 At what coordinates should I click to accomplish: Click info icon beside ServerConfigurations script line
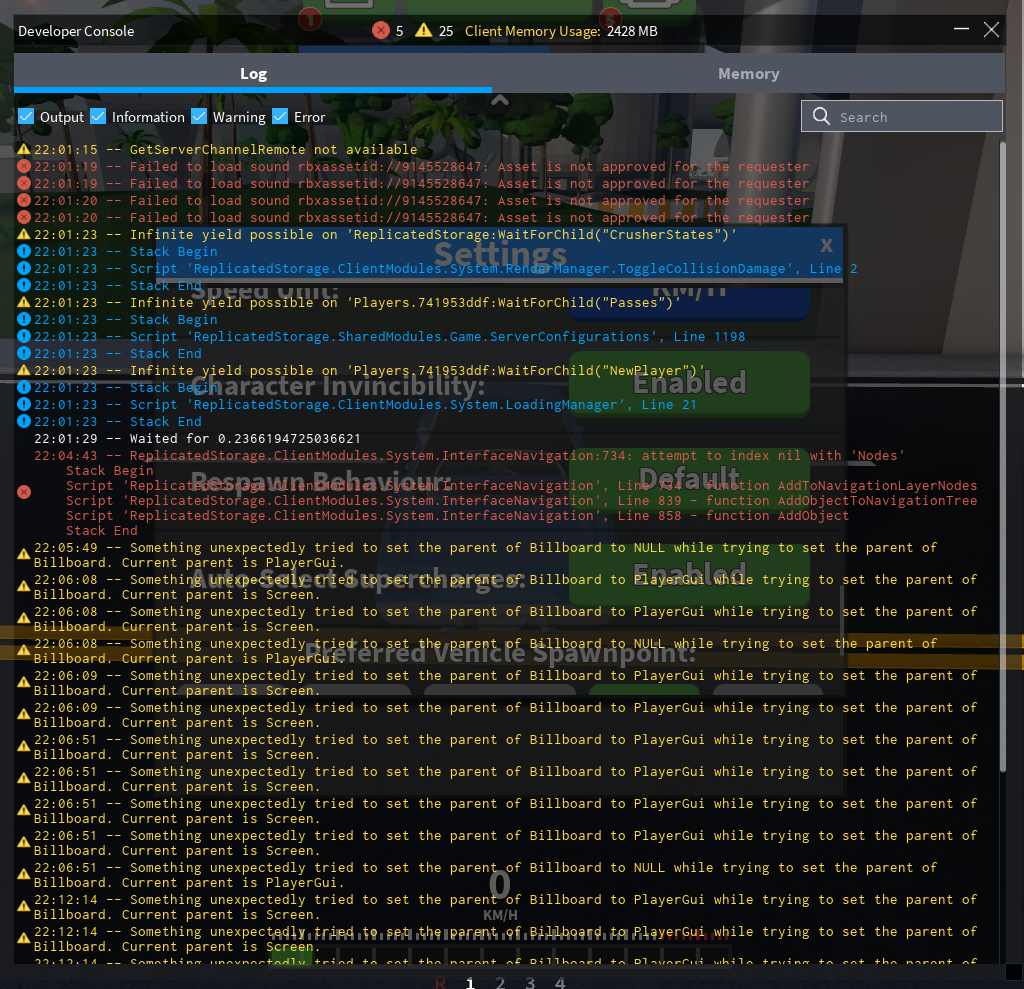coord(24,337)
